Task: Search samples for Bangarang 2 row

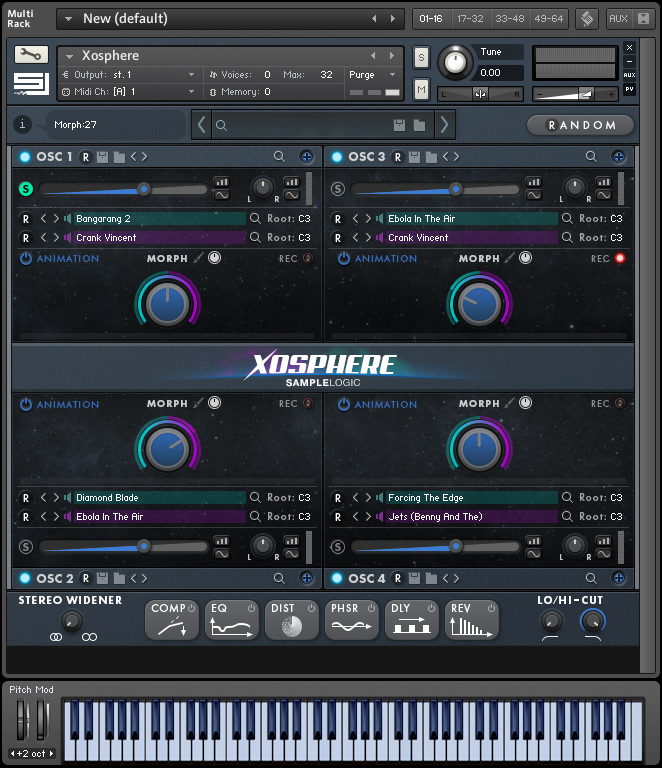Action: (255, 218)
